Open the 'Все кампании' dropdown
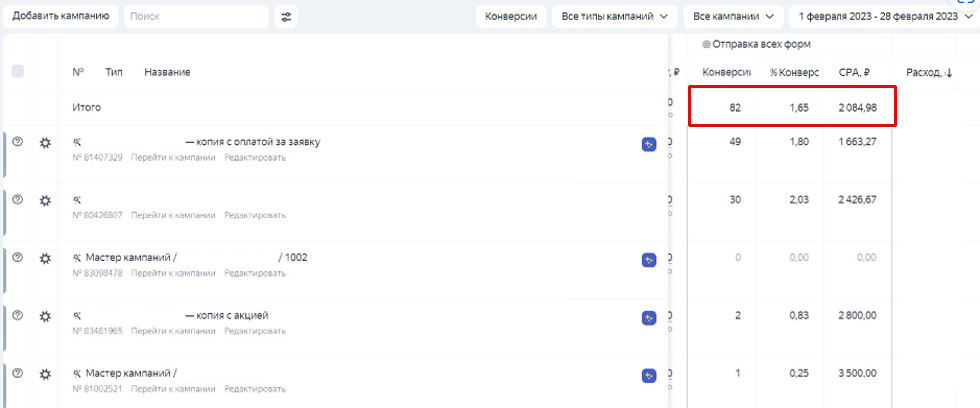Viewport: 980px width, 408px height. point(732,17)
